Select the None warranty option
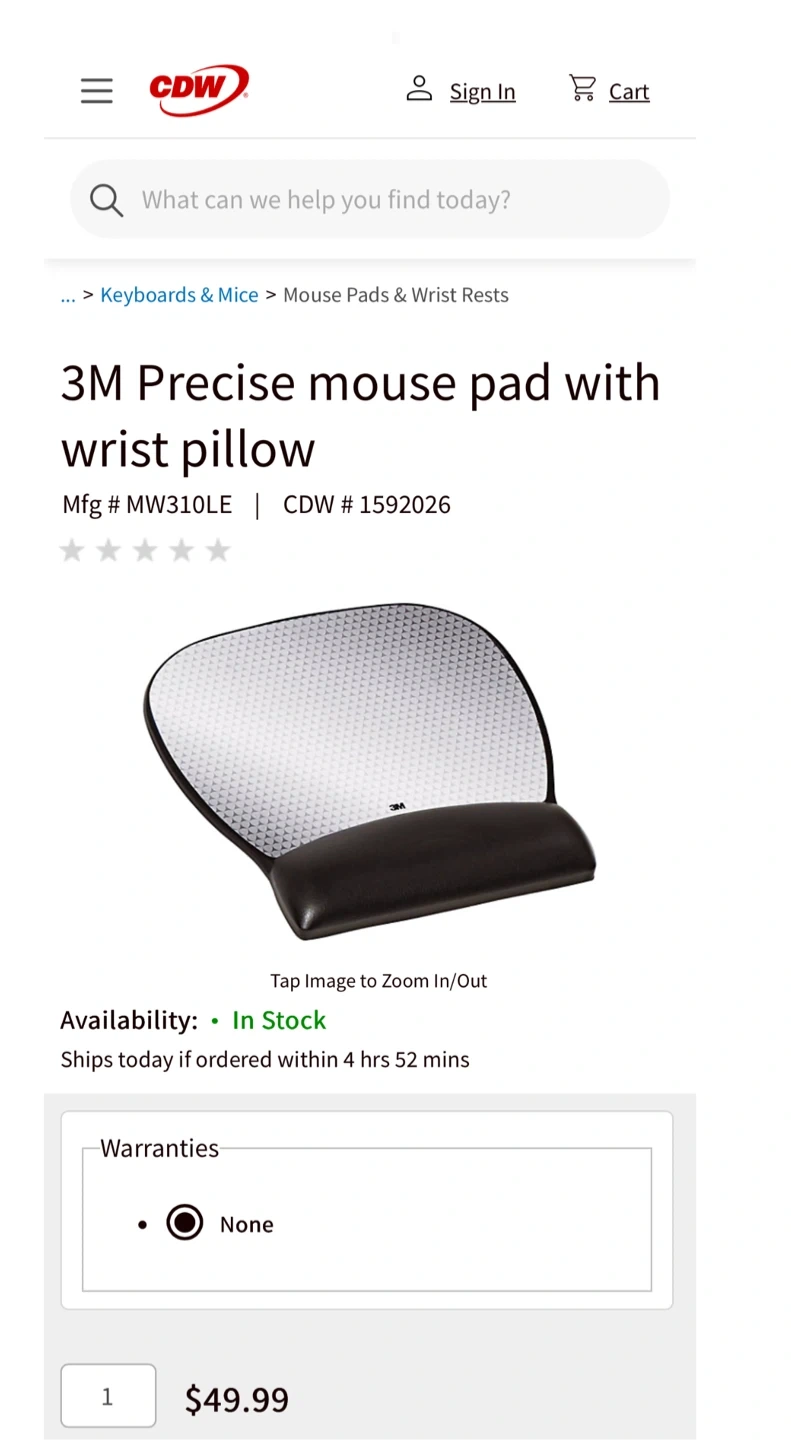The image size is (791, 1440). [x=185, y=1223]
